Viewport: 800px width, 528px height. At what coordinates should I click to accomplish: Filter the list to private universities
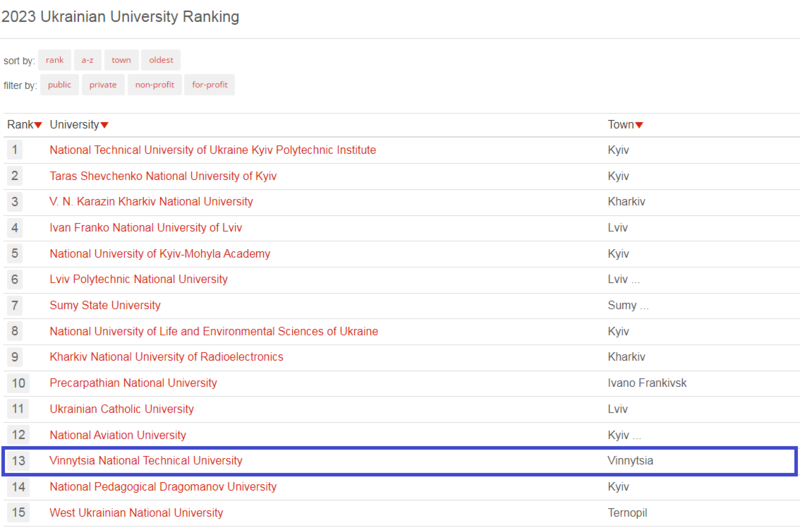pos(103,85)
